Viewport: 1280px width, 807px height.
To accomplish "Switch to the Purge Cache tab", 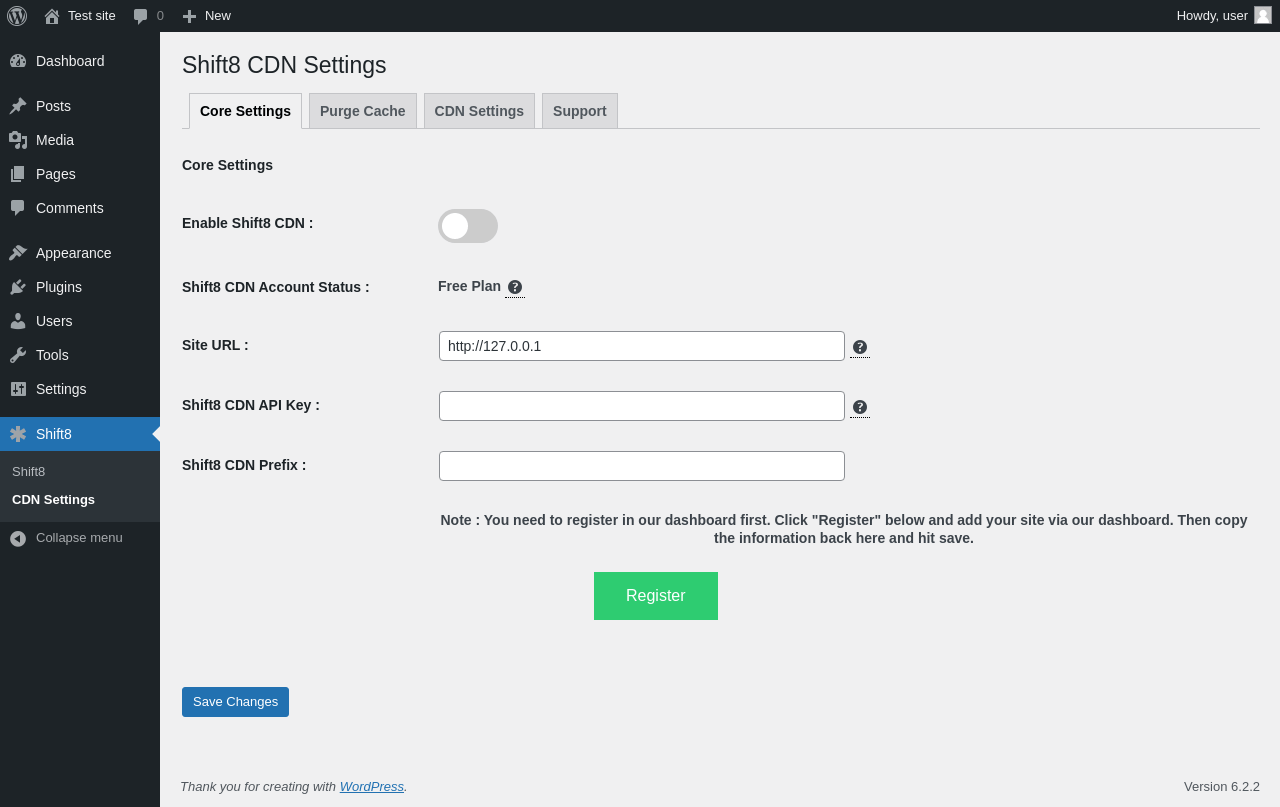I will click(362, 111).
